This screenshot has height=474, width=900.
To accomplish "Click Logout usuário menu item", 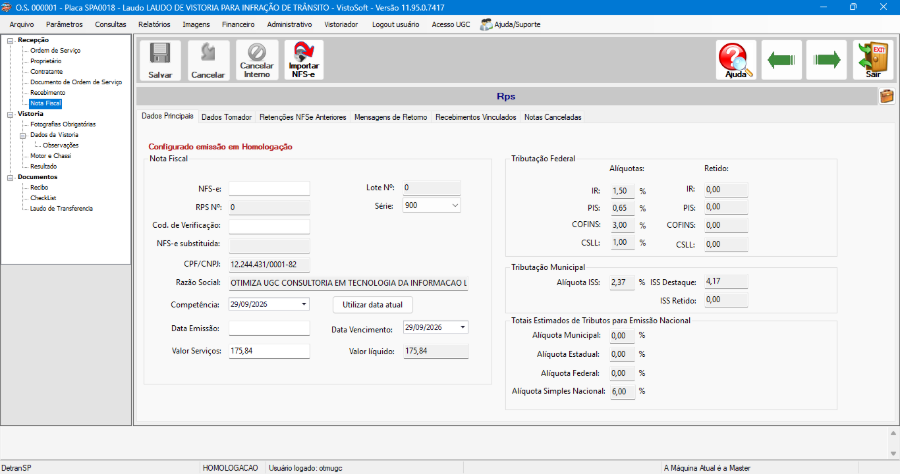I will pyautogui.click(x=395, y=24).
